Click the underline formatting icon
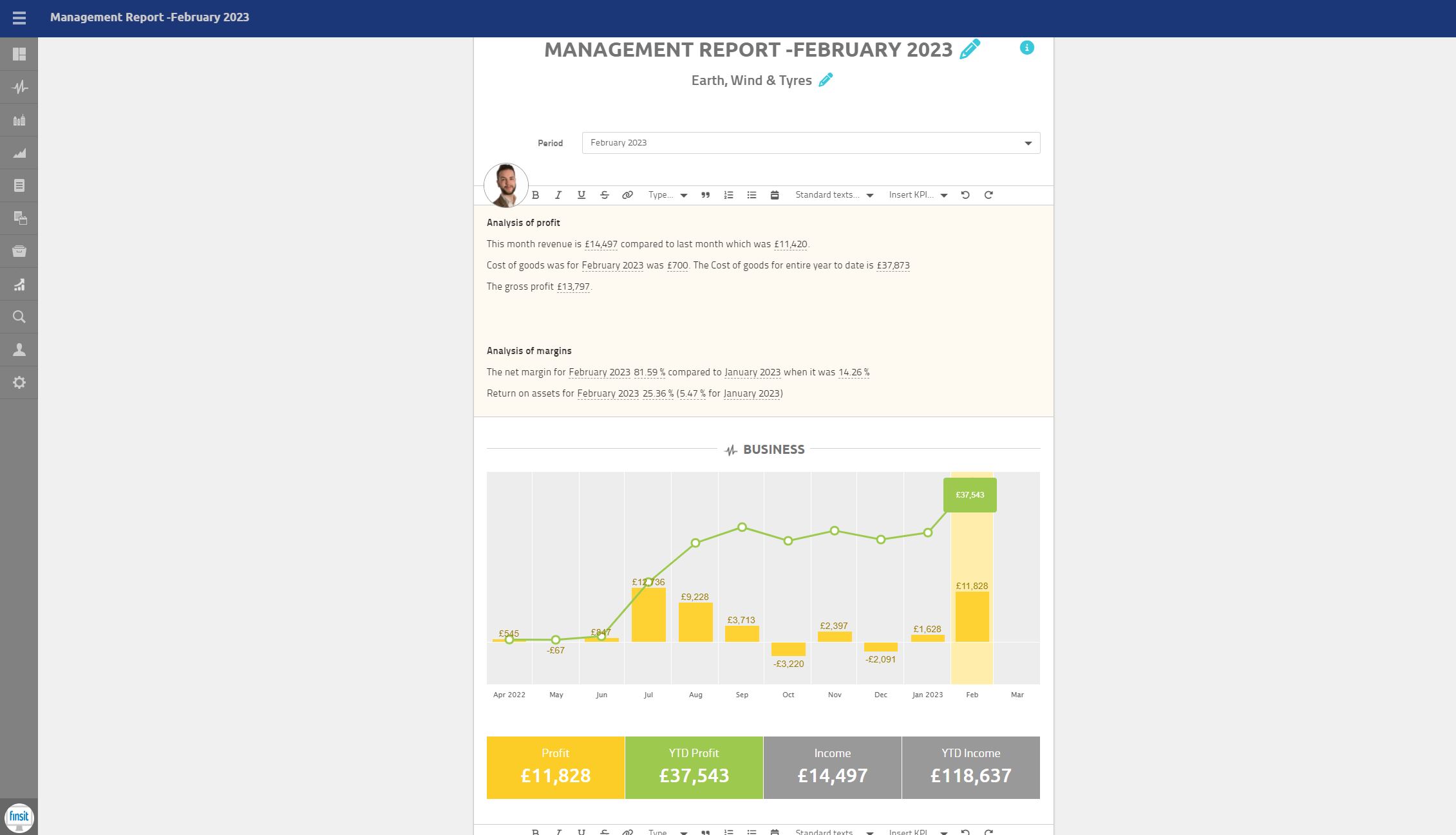This screenshot has height=835, width=1456. 581,194
